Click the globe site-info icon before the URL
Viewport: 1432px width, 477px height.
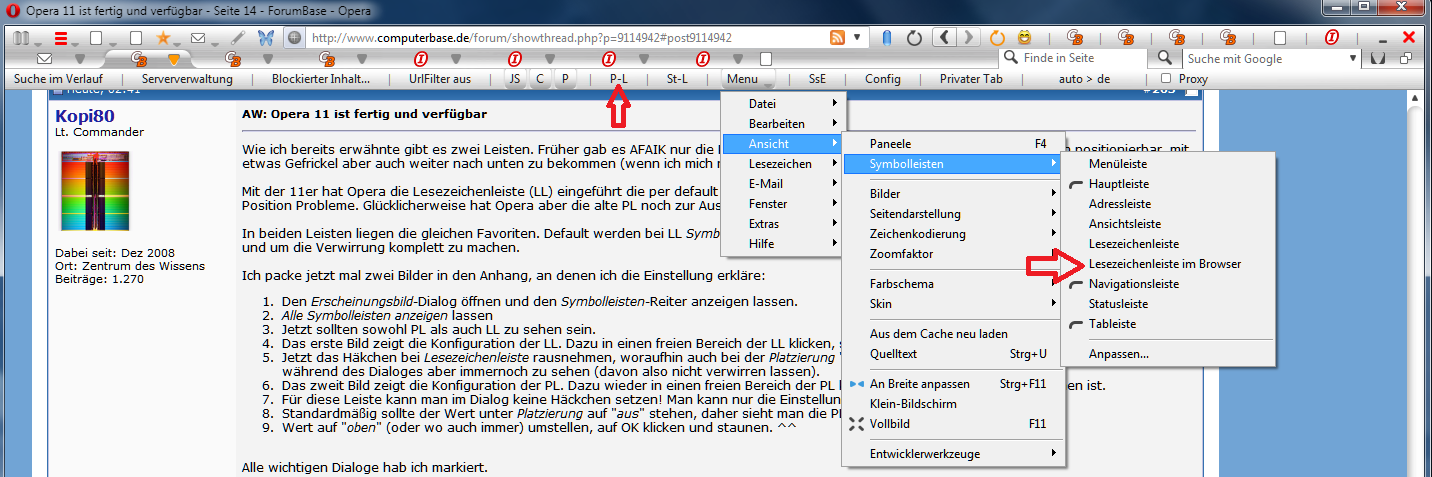(x=294, y=38)
